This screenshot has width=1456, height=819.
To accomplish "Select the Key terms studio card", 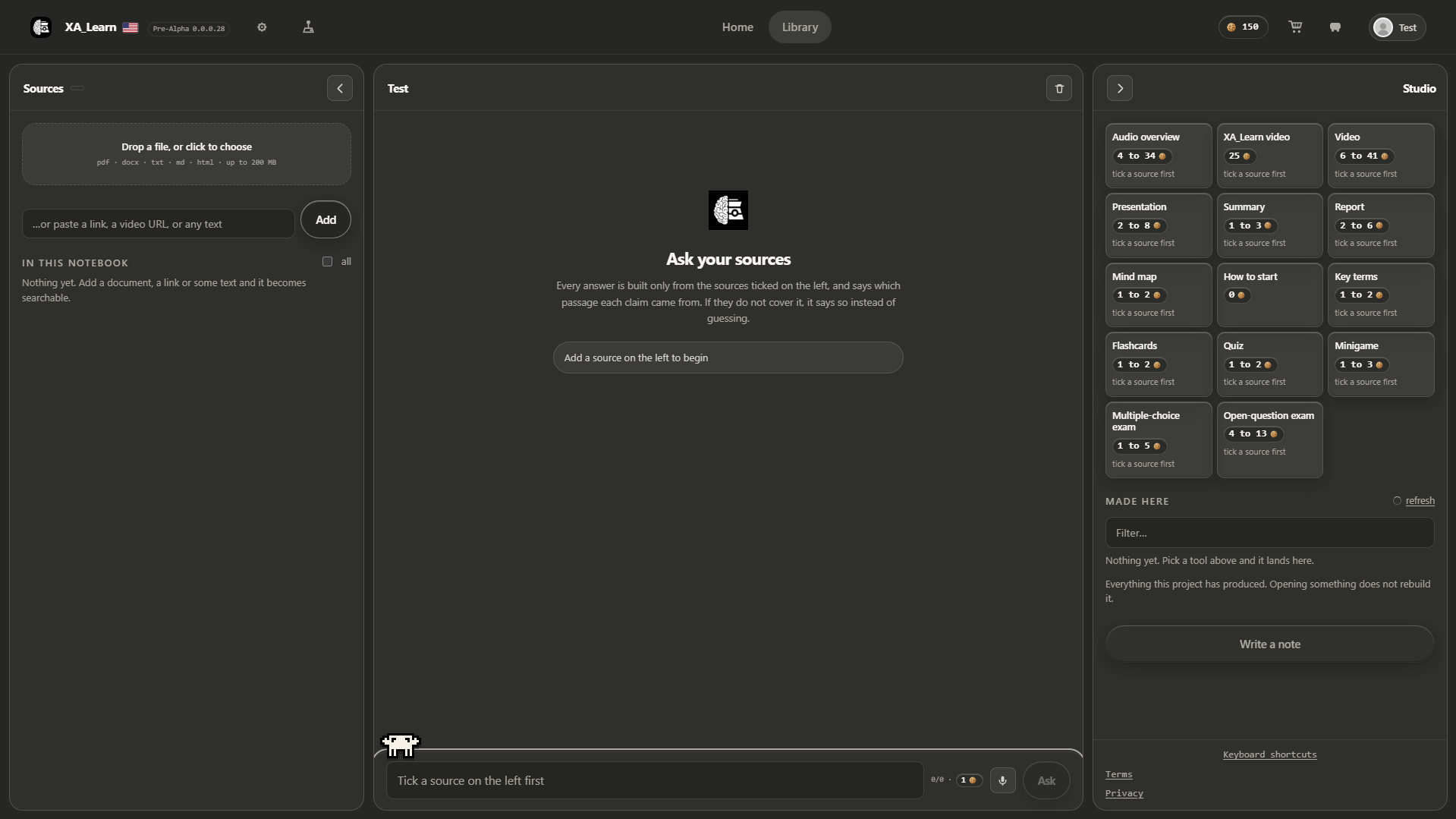I will tap(1381, 295).
